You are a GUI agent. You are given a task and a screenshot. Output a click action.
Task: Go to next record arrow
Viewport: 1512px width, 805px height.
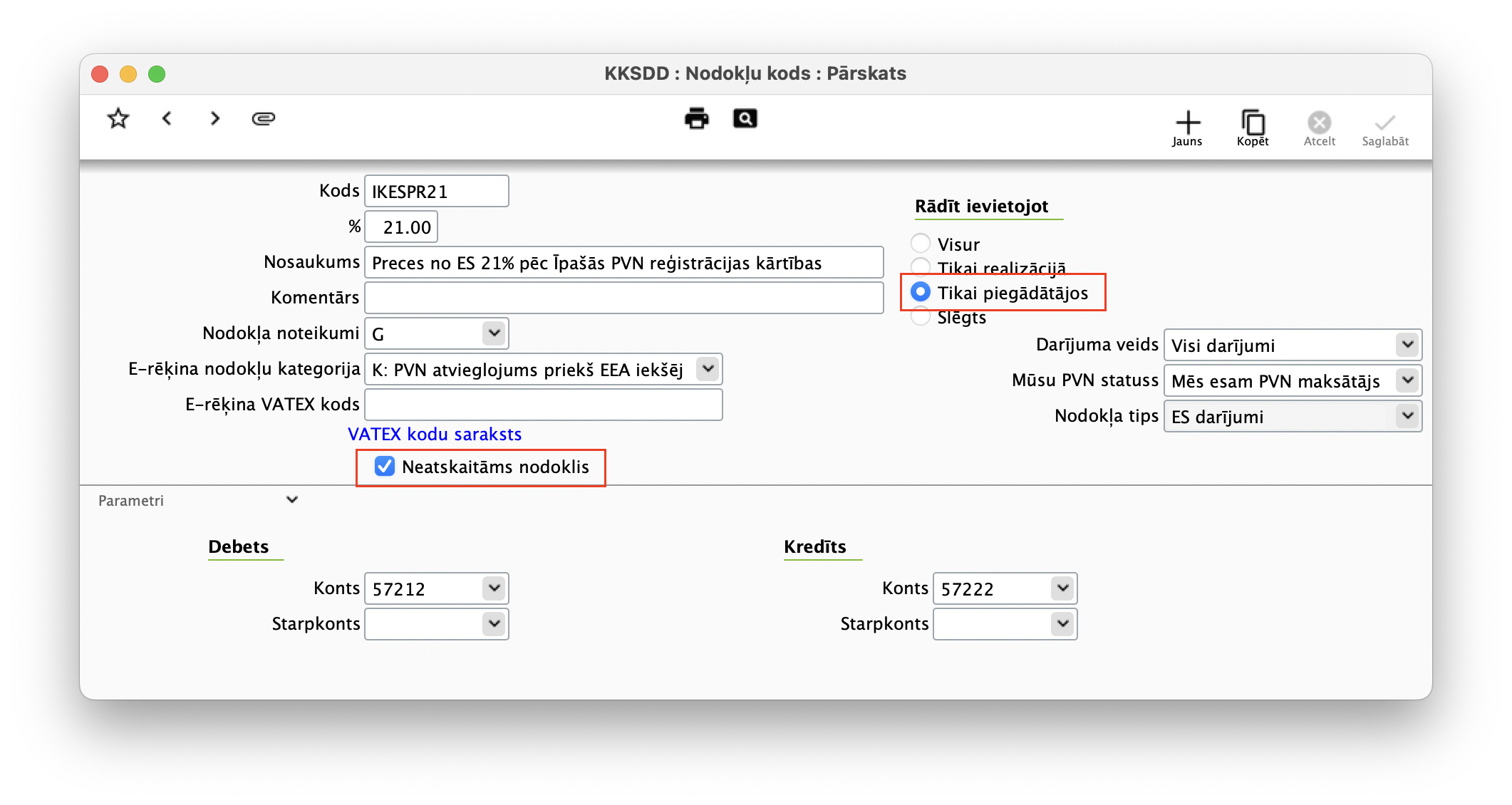point(214,118)
